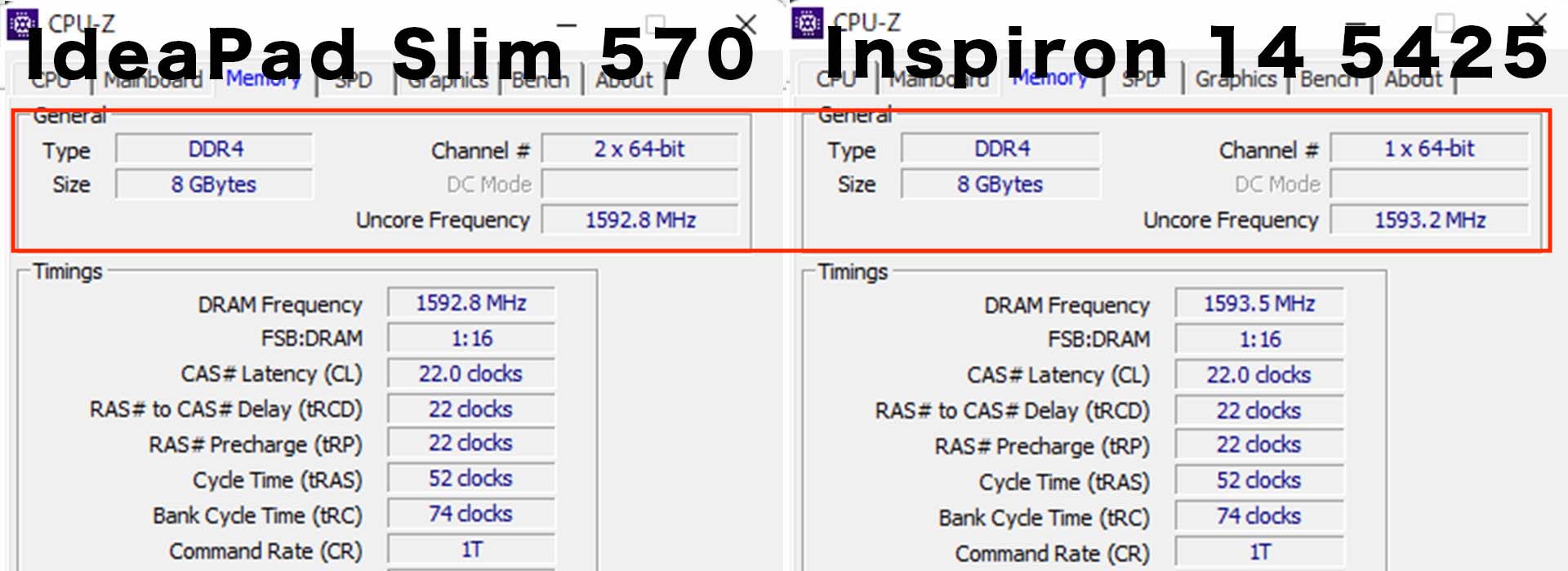Click the 8 GBytes Size value in the right window
This screenshot has width=1568, height=571.
[1001, 185]
